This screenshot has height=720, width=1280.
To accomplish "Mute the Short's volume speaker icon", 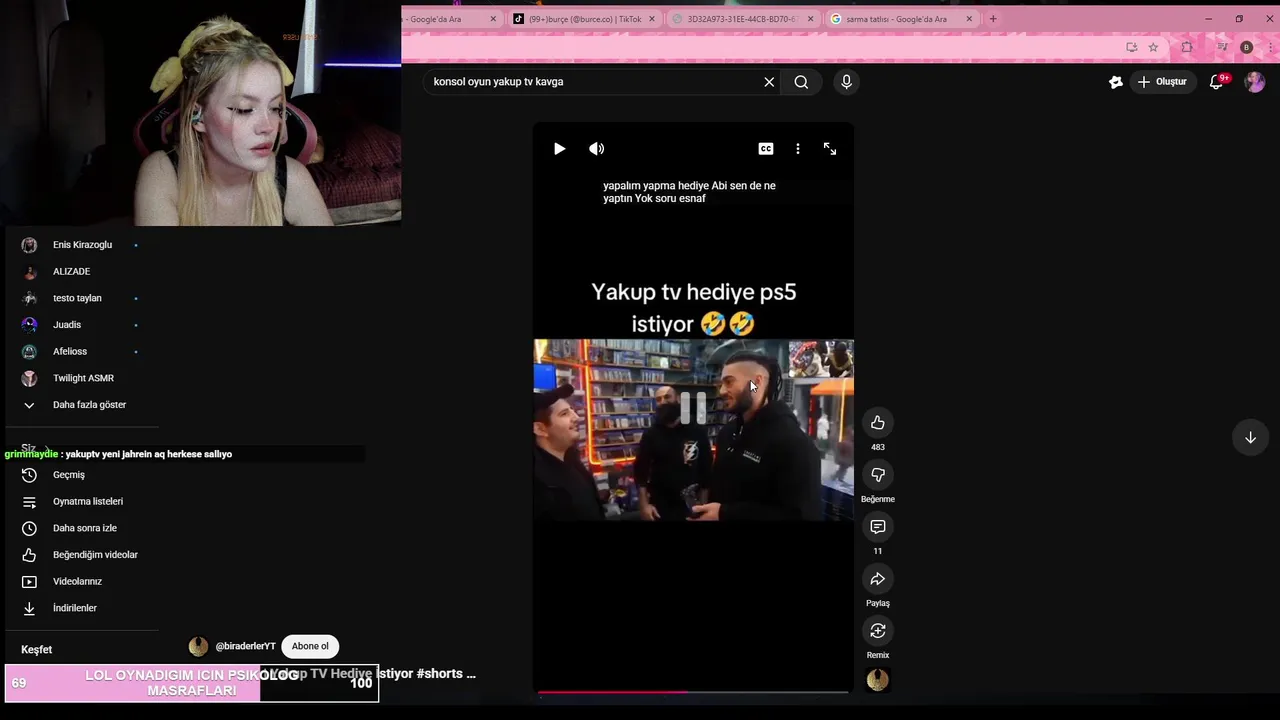I will 597,149.
